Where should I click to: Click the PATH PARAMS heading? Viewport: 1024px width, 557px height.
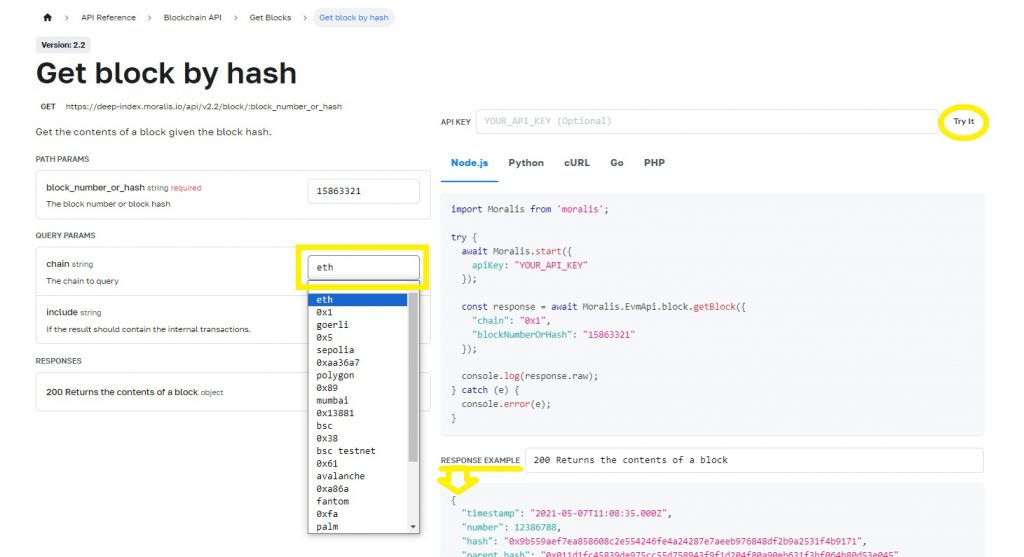click(x=62, y=159)
